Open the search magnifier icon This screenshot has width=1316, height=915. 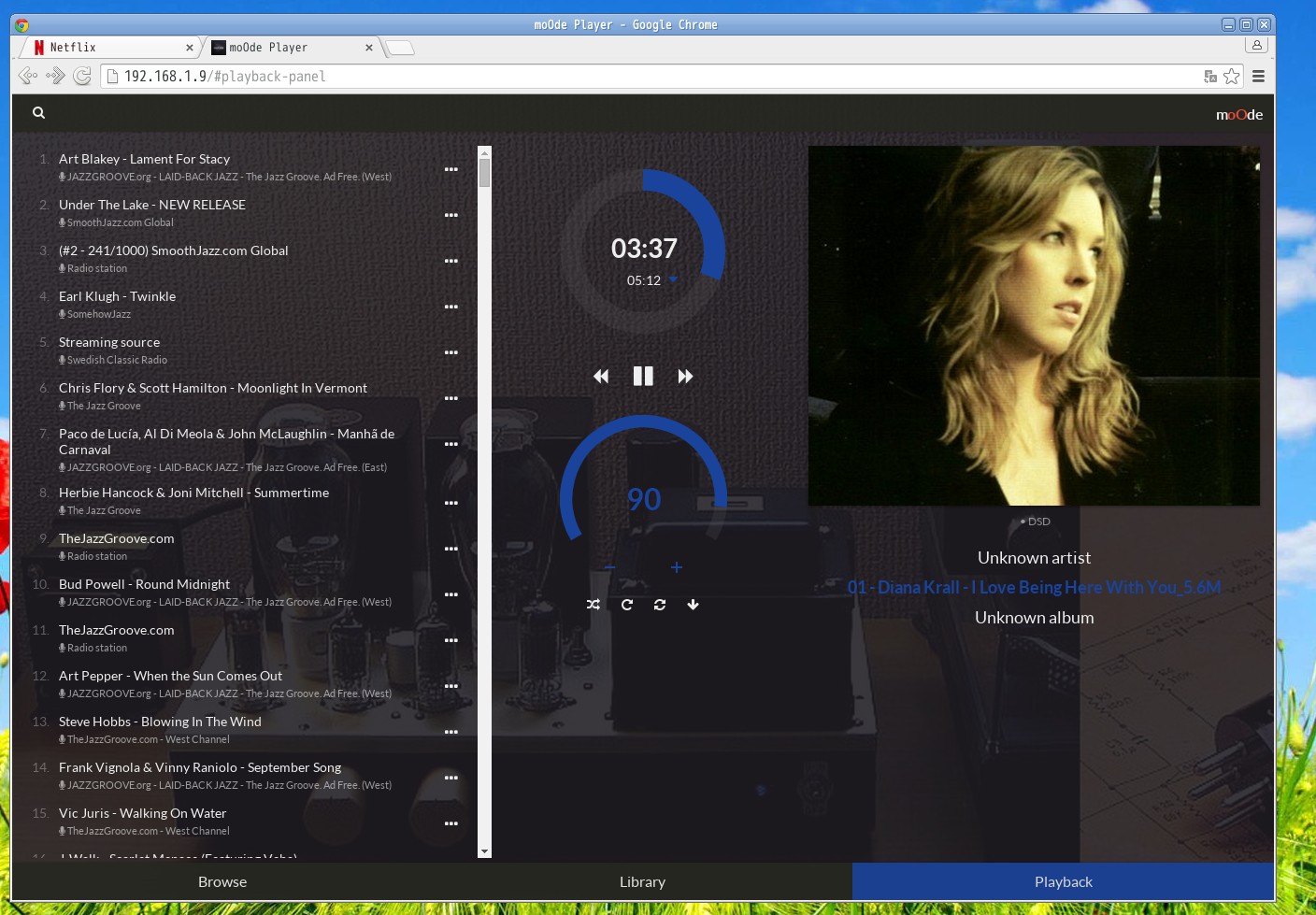pyautogui.click(x=38, y=113)
